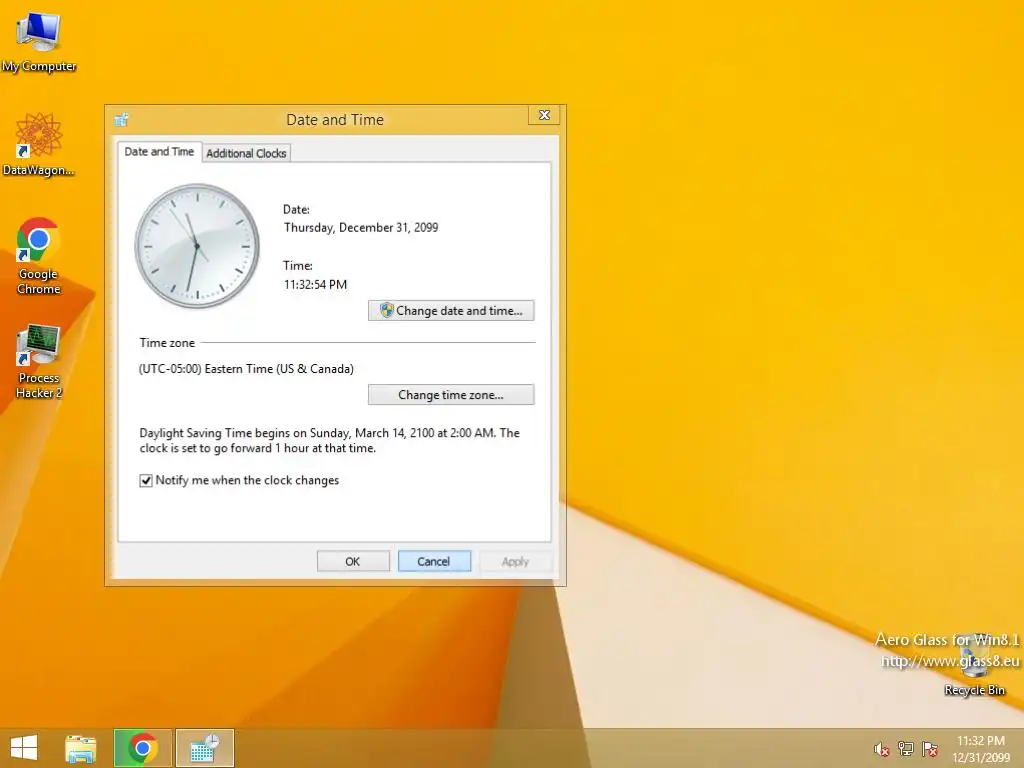Open the network status tray icon

point(906,749)
